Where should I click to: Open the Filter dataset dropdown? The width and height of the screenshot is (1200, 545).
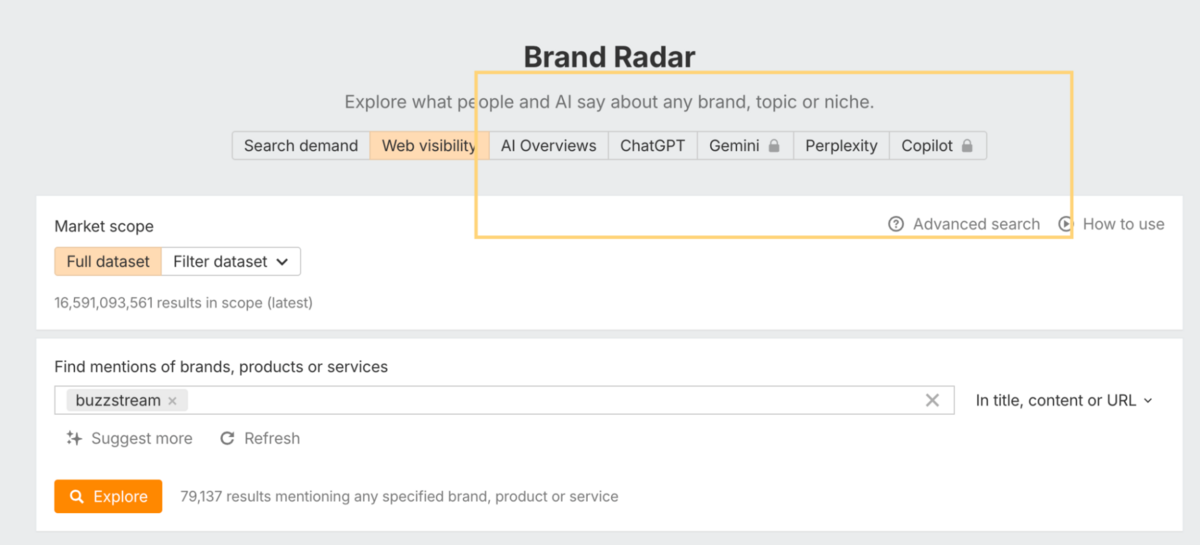(x=231, y=262)
